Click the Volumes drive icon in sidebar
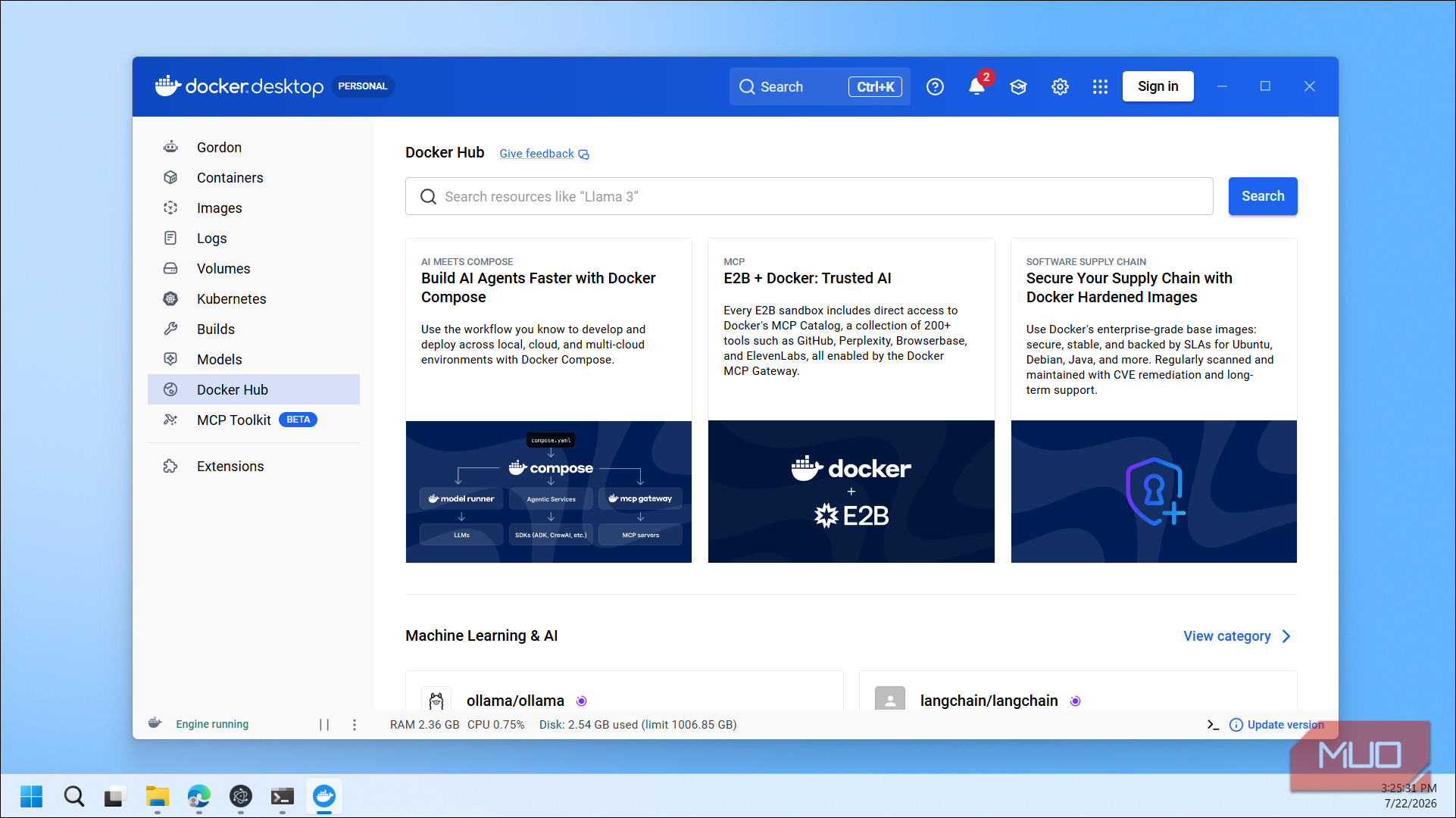This screenshot has width=1456, height=818. [170, 268]
